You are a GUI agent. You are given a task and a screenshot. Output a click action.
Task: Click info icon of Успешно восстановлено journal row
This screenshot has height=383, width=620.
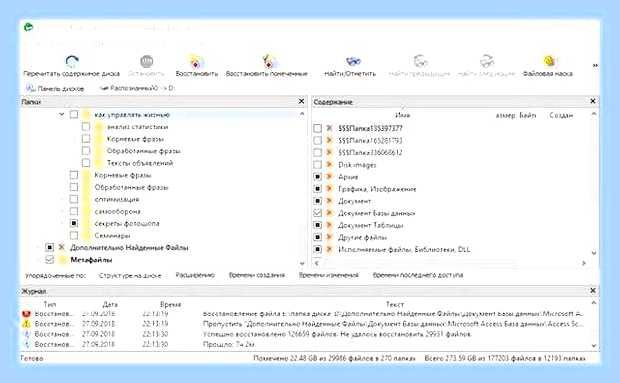pyautogui.click(x=26, y=334)
